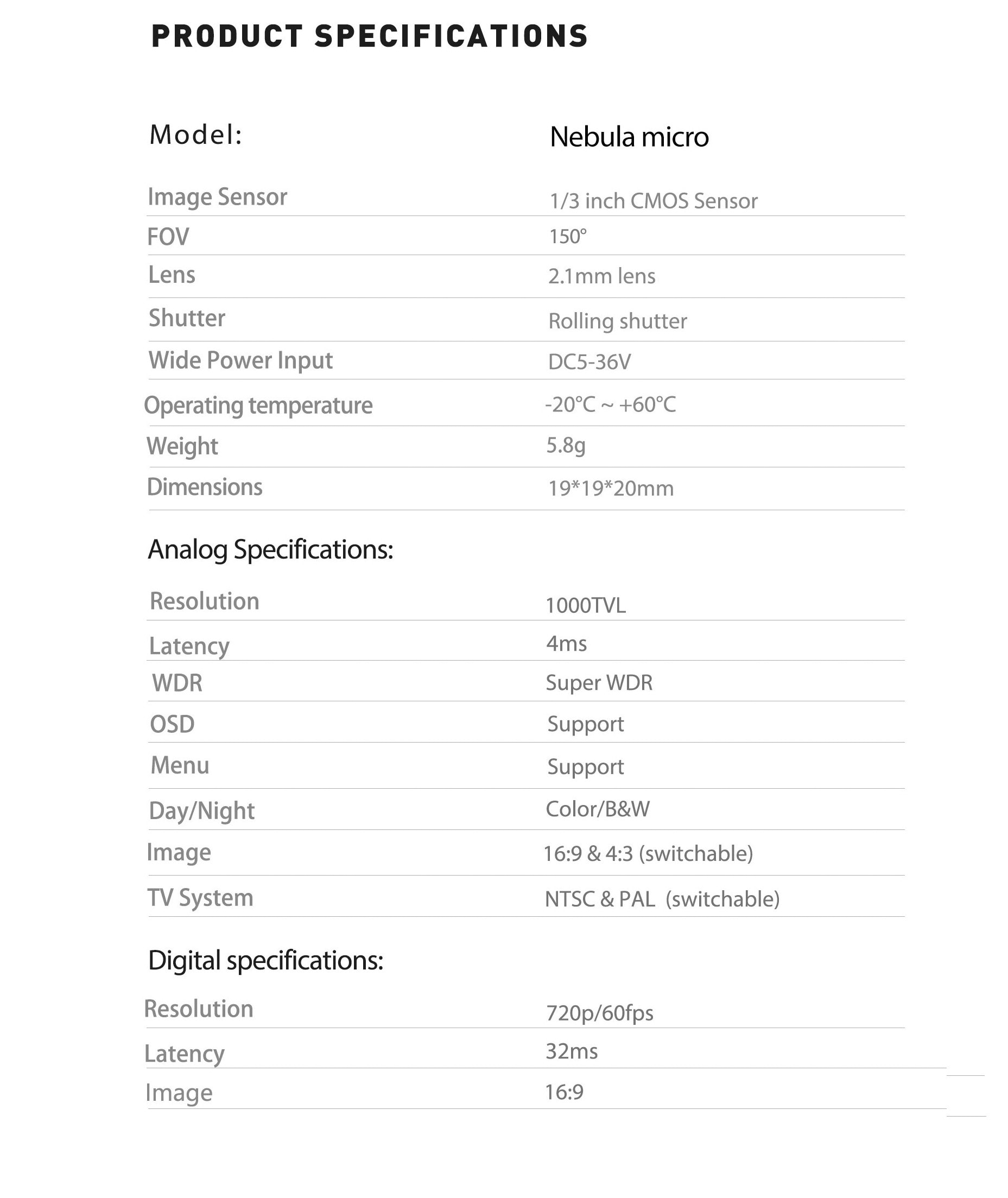The image size is (1008, 1198).
Task: Select the Color/B&W Day/Night value
Action: point(598,809)
